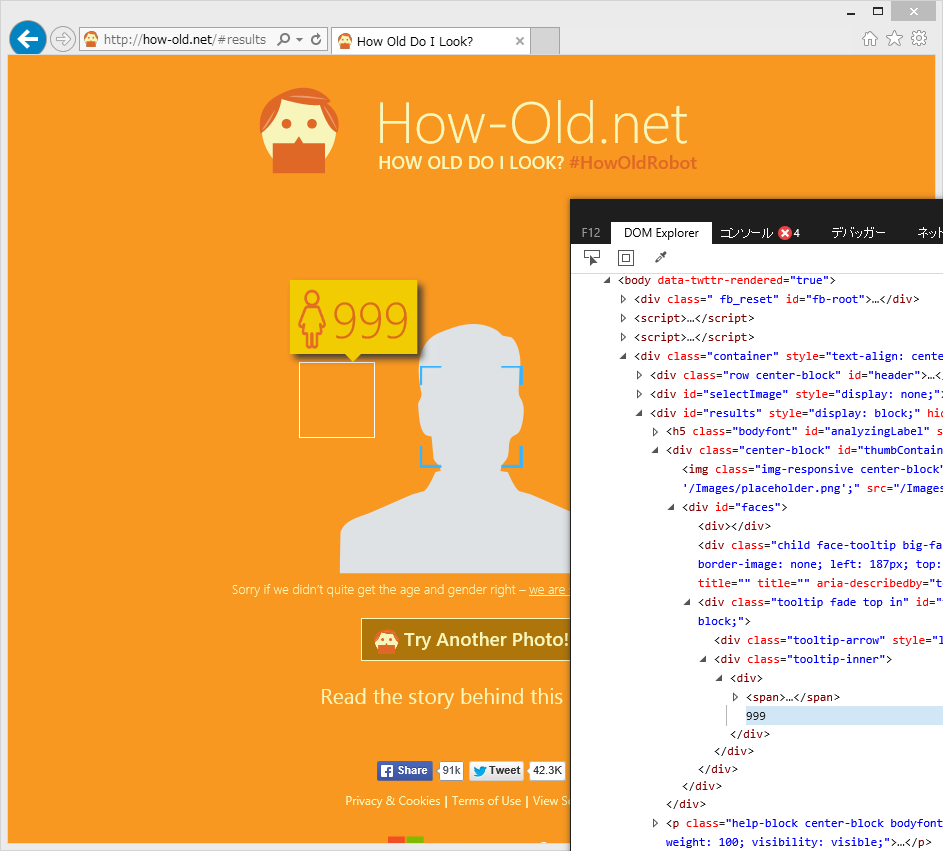Click the Twitter bird Tweet icon
The height and width of the screenshot is (851, 943).
click(481, 770)
